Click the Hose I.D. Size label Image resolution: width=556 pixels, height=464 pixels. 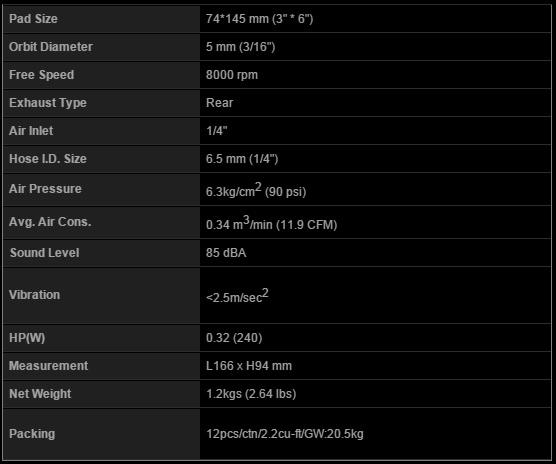48,159
